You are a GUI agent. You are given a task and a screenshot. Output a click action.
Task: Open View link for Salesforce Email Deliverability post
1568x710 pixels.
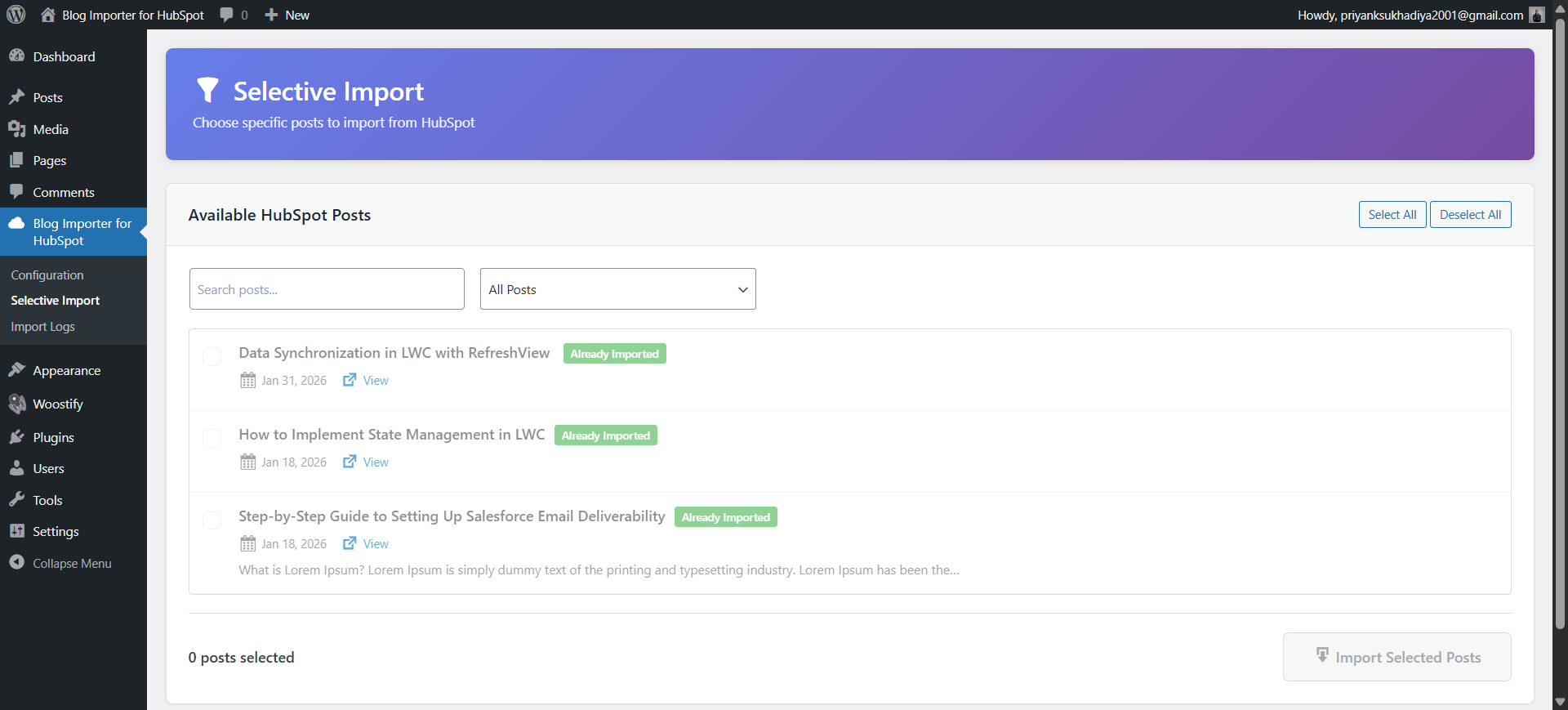pyautogui.click(x=376, y=544)
